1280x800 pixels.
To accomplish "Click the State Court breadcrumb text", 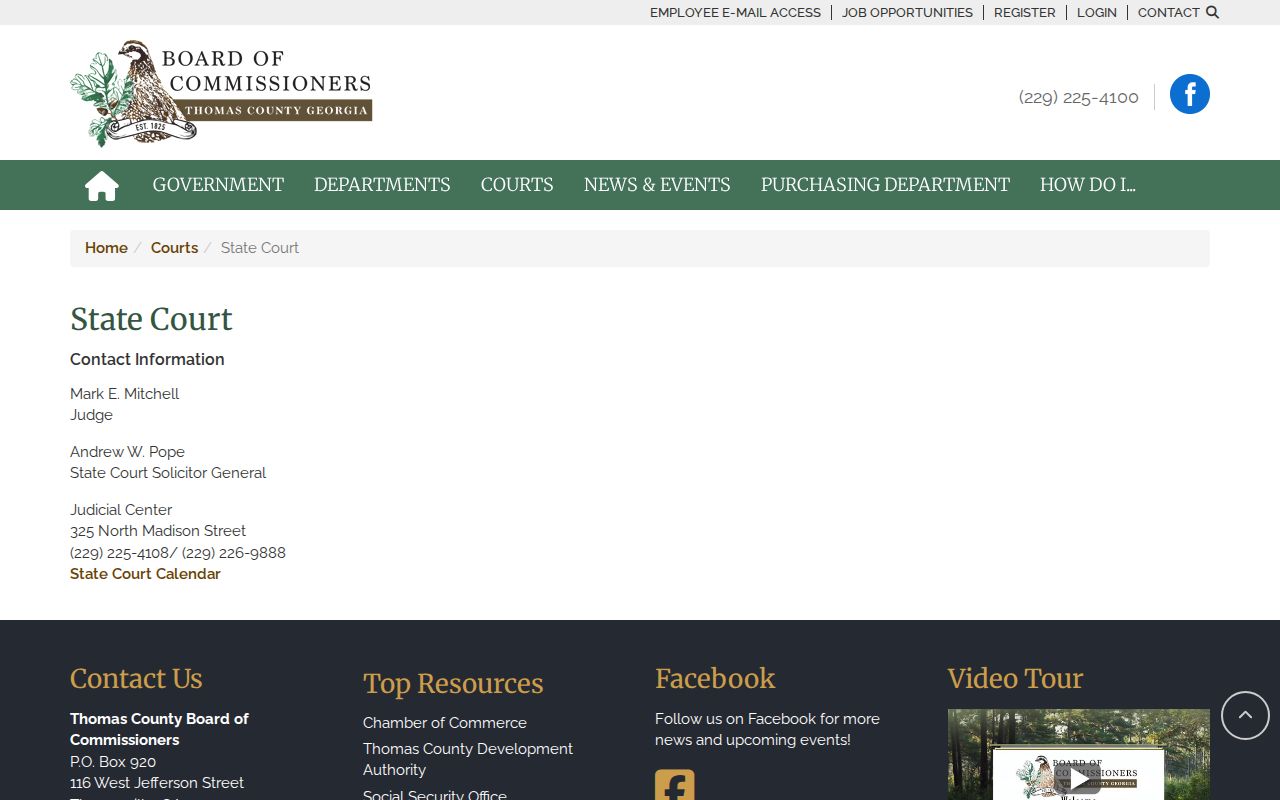I will click(260, 248).
